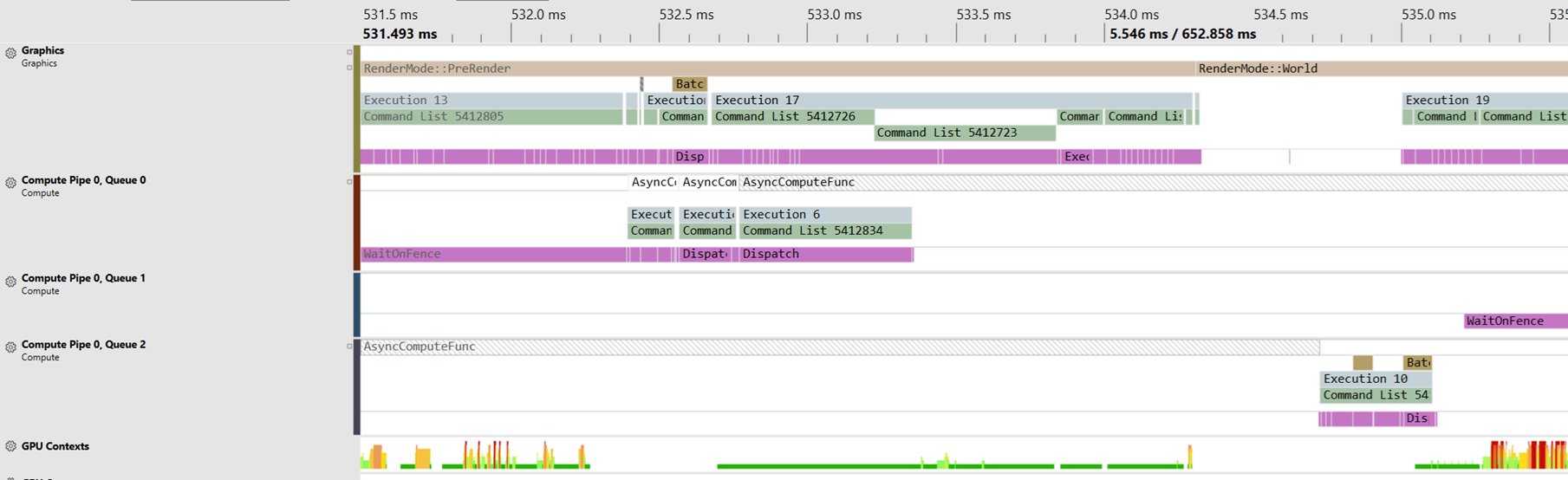Select the RenderMode::PreRender event bar
This screenshot has width=1568, height=480.
[x=777, y=68]
